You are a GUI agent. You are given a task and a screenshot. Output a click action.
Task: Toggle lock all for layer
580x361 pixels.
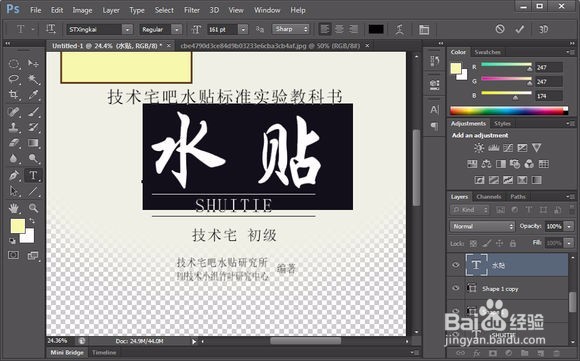(513, 243)
